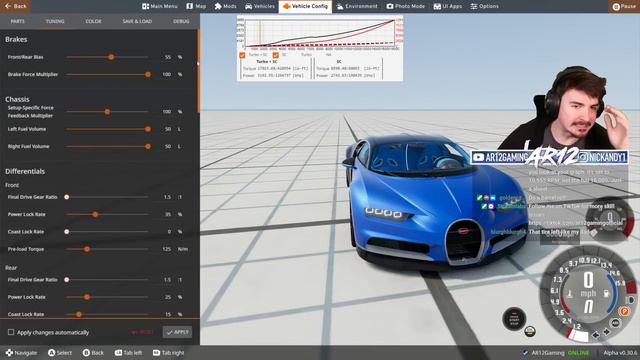Switch to the Tuning tab
Image resolution: width=640 pixels, height=360 pixels.
(x=55, y=21)
